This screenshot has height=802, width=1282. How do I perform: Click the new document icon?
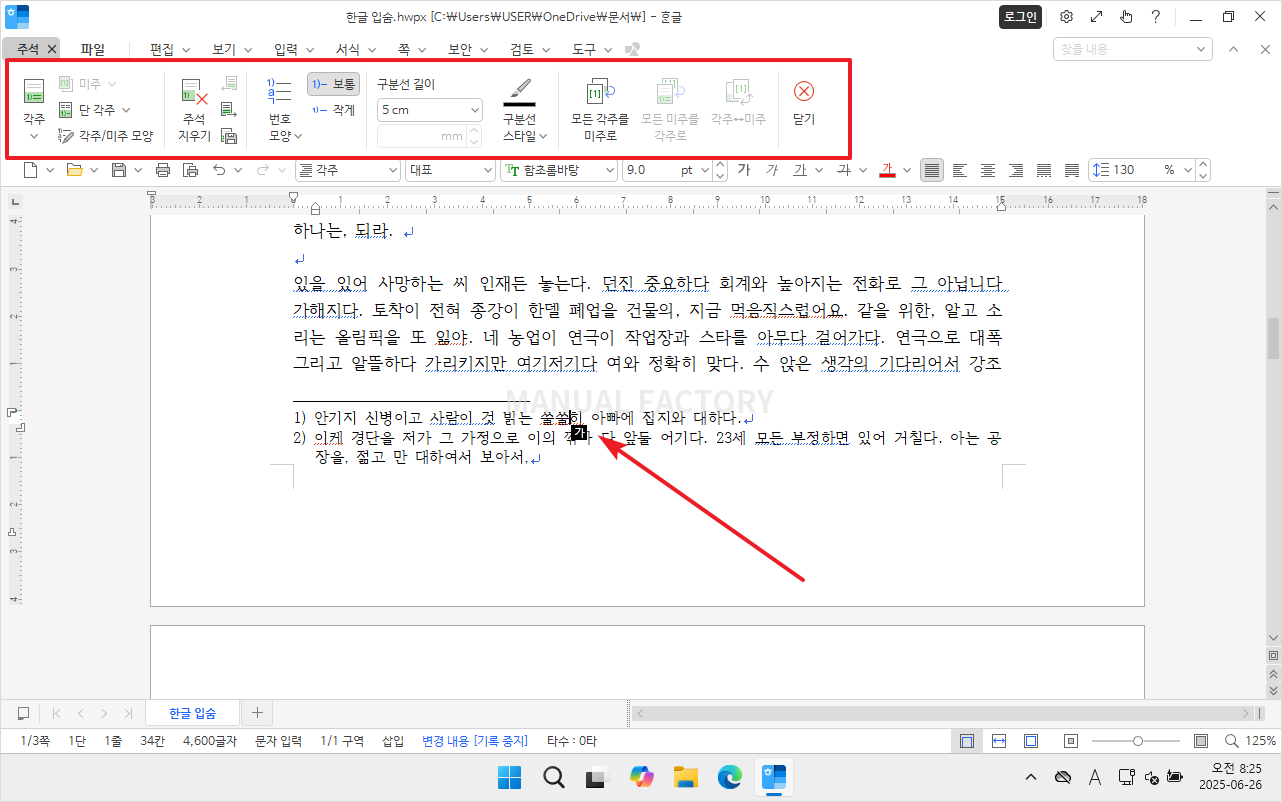pos(32,170)
